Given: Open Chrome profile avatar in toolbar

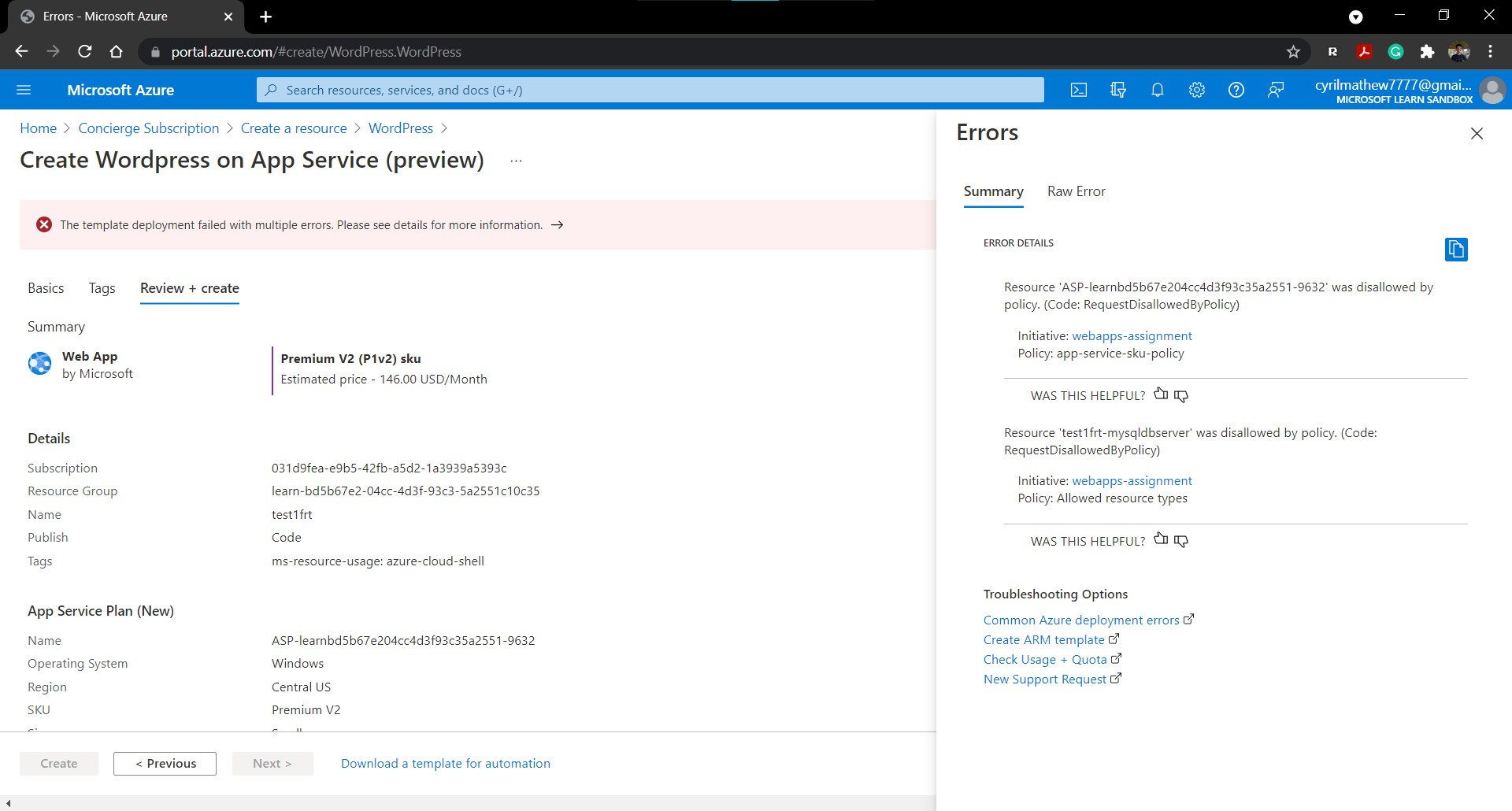Looking at the screenshot, I should click(1458, 52).
